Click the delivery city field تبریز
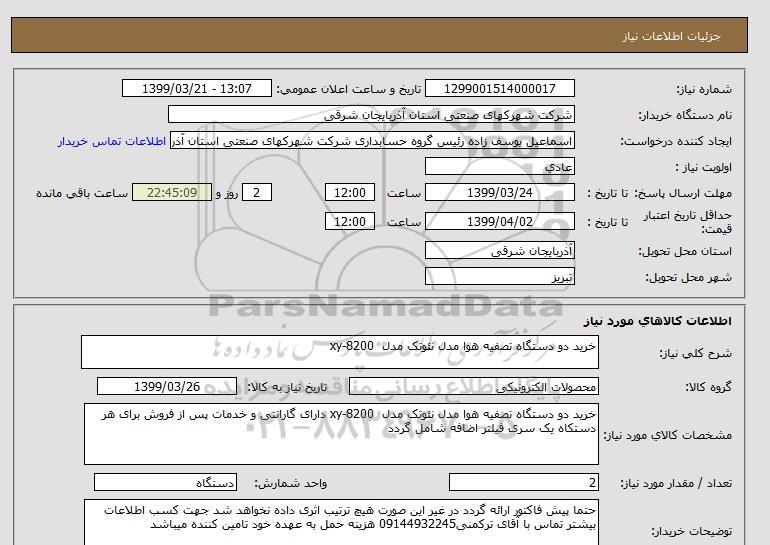 [499, 277]
